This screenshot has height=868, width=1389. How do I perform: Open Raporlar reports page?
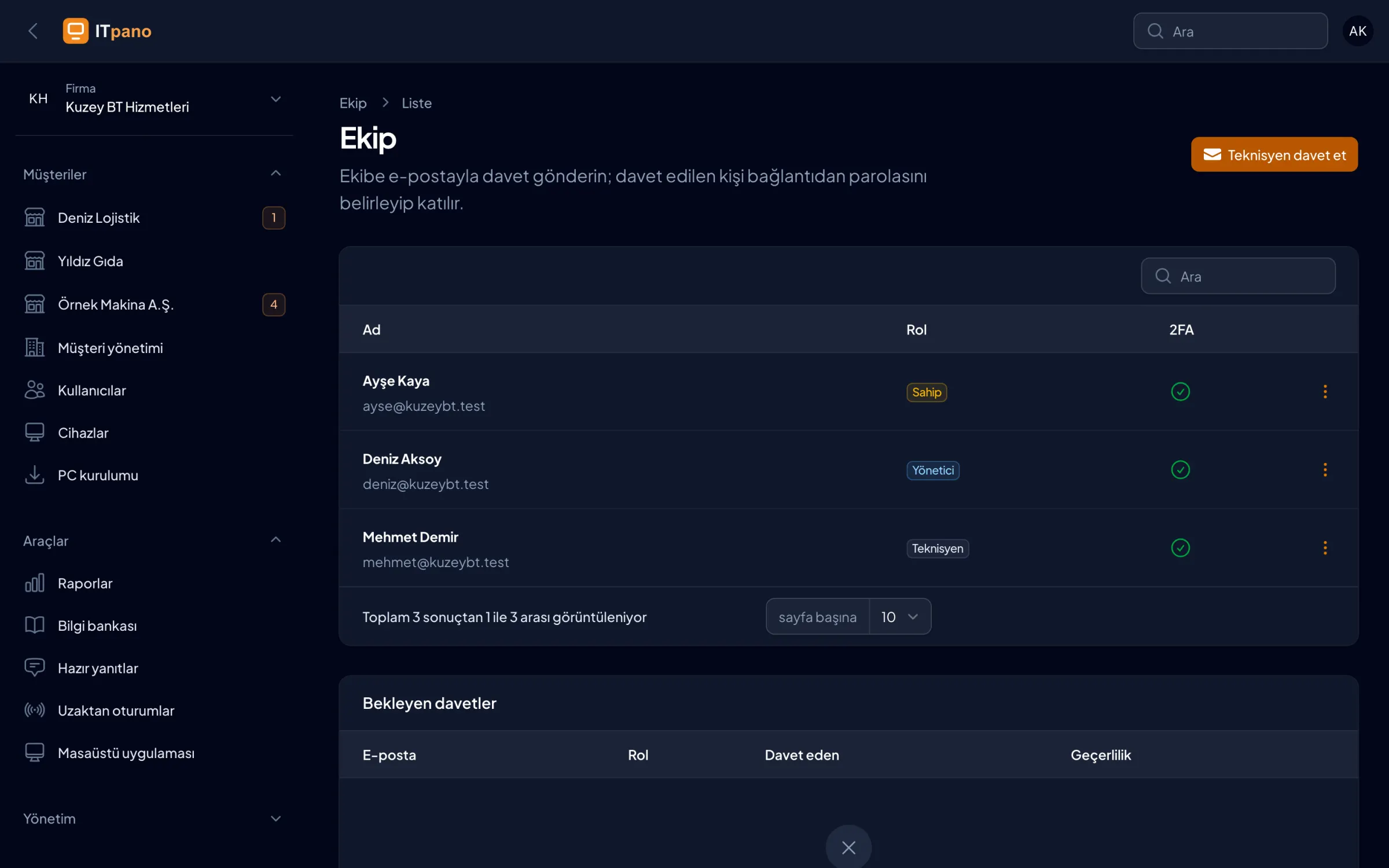(x=155, y=583)
